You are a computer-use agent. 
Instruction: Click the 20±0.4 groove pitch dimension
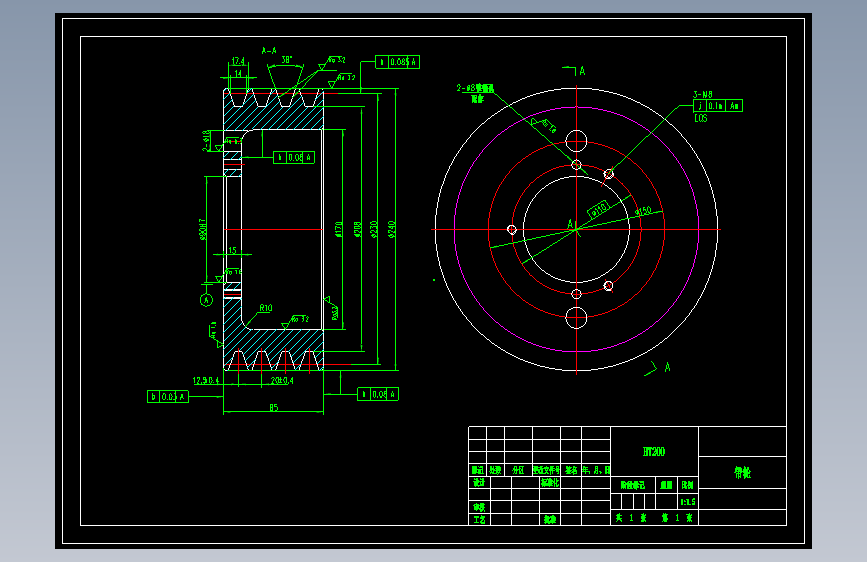[282, 381]
